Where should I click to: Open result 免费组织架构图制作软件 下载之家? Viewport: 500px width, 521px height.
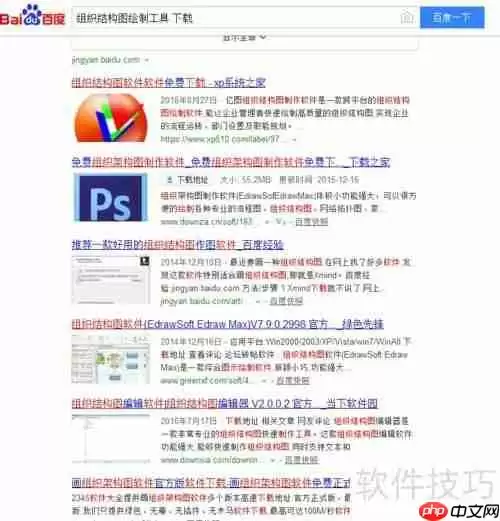[x=231, y=162]
